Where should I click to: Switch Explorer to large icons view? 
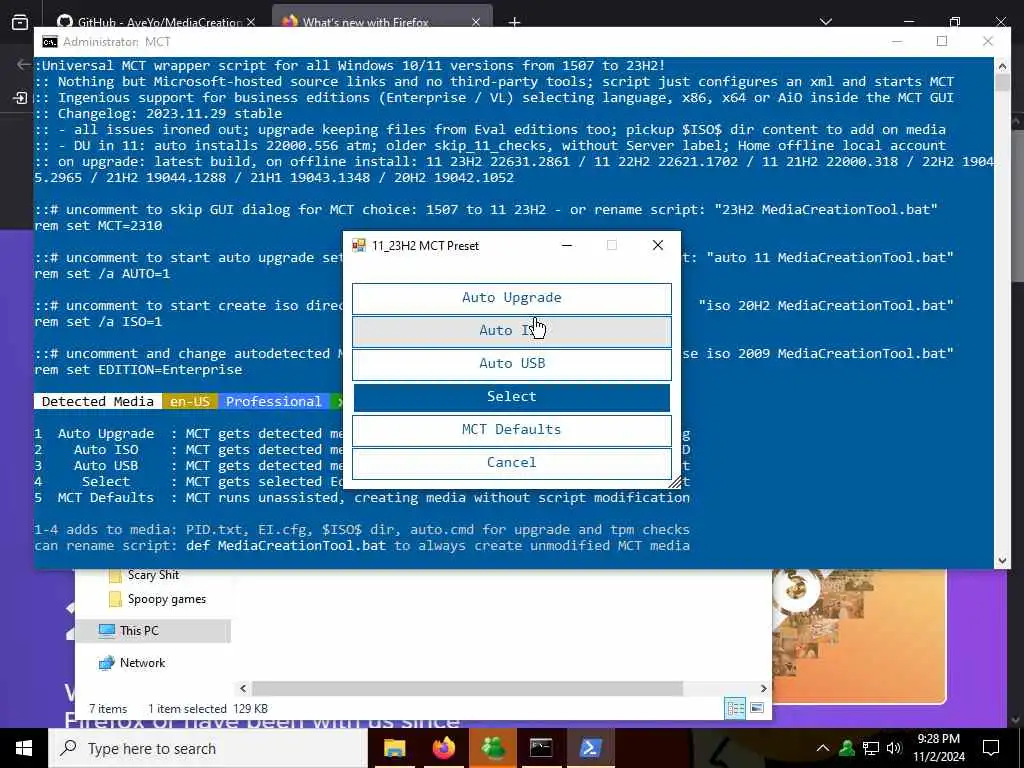coord(757,709)
